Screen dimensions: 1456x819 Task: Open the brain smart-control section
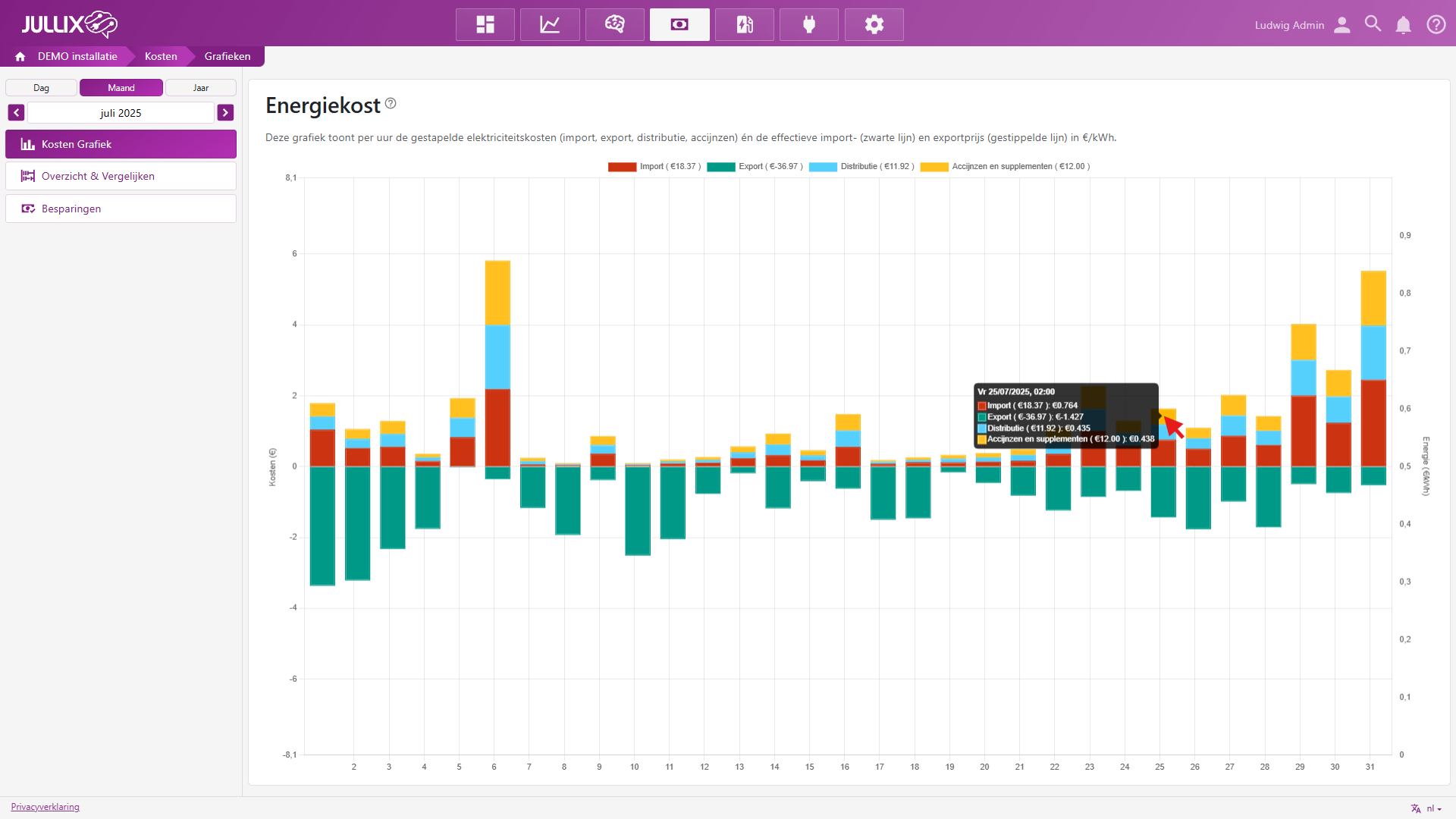pos(615,25)
